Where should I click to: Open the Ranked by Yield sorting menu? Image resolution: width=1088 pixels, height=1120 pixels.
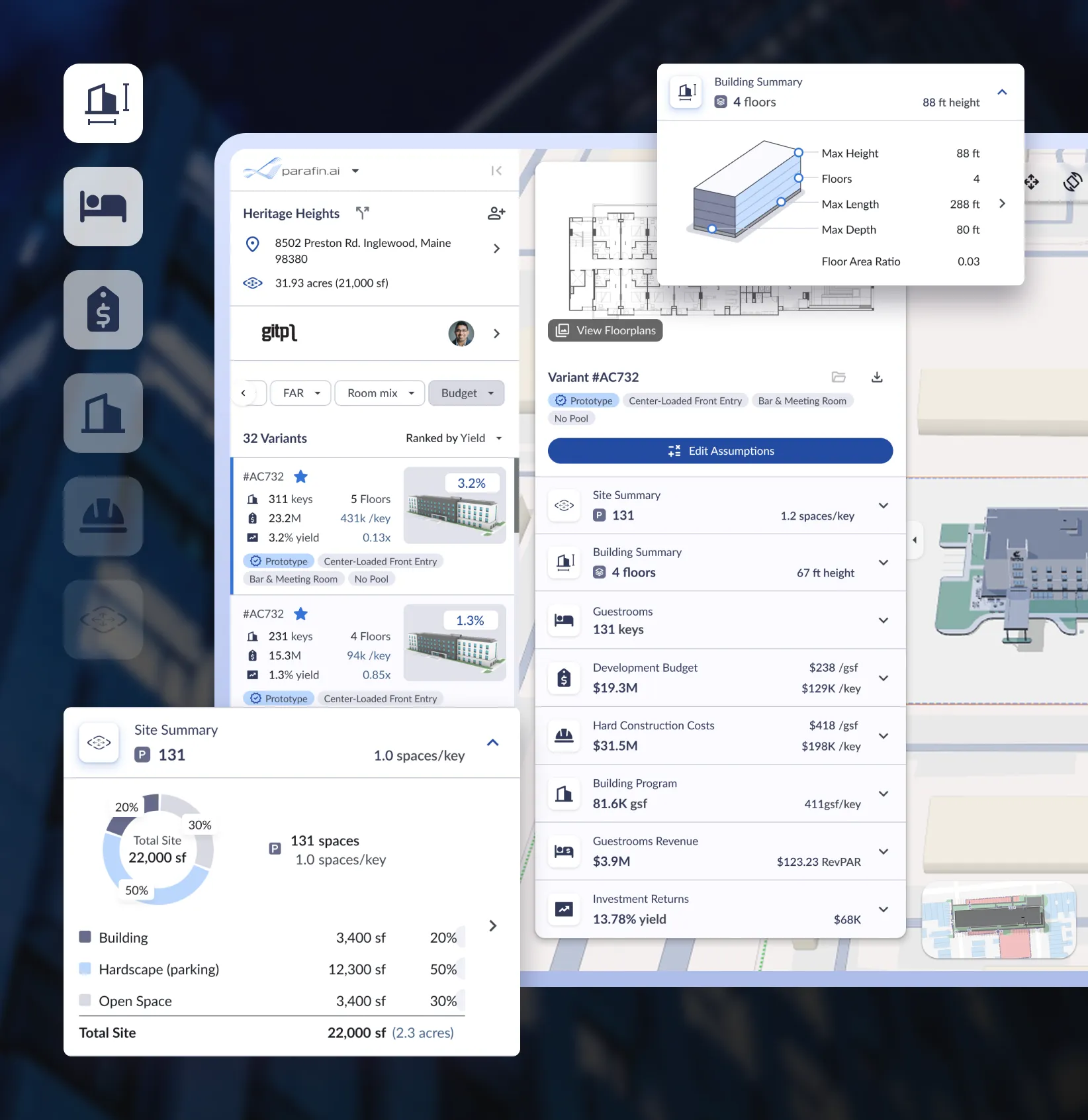(x=453, y=438)
